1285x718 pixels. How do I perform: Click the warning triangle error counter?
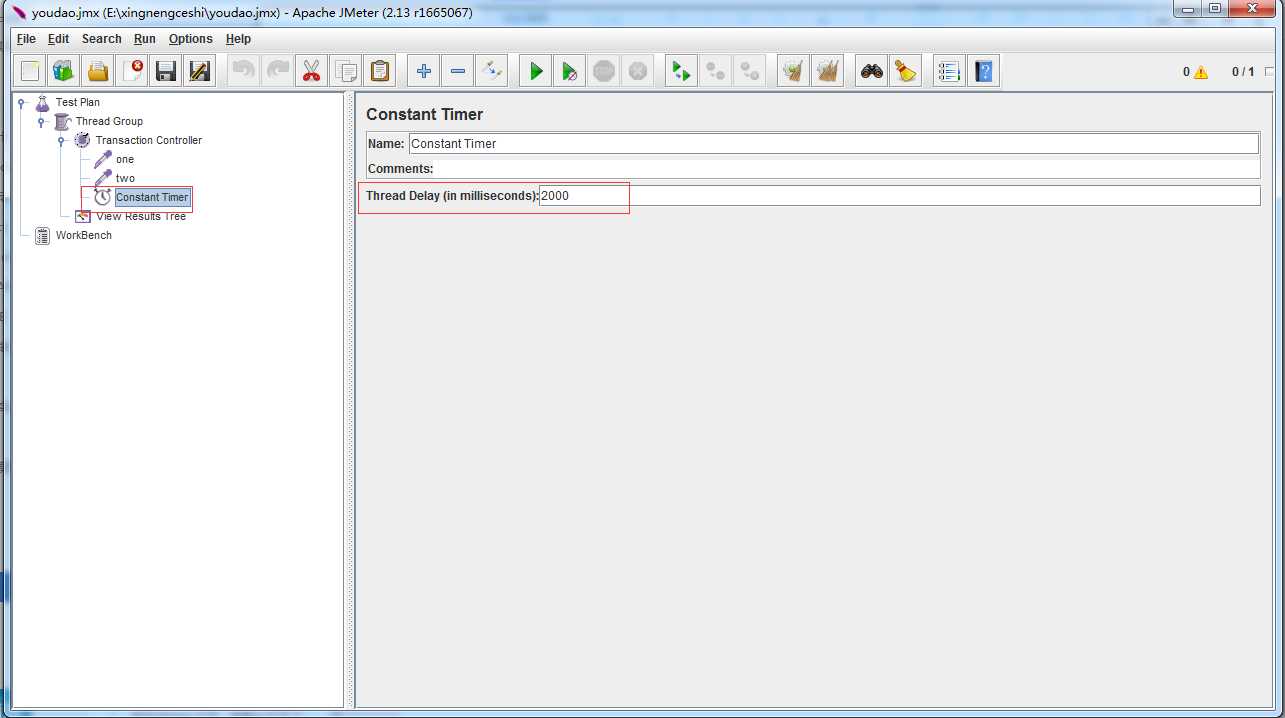pos(1200,72)
